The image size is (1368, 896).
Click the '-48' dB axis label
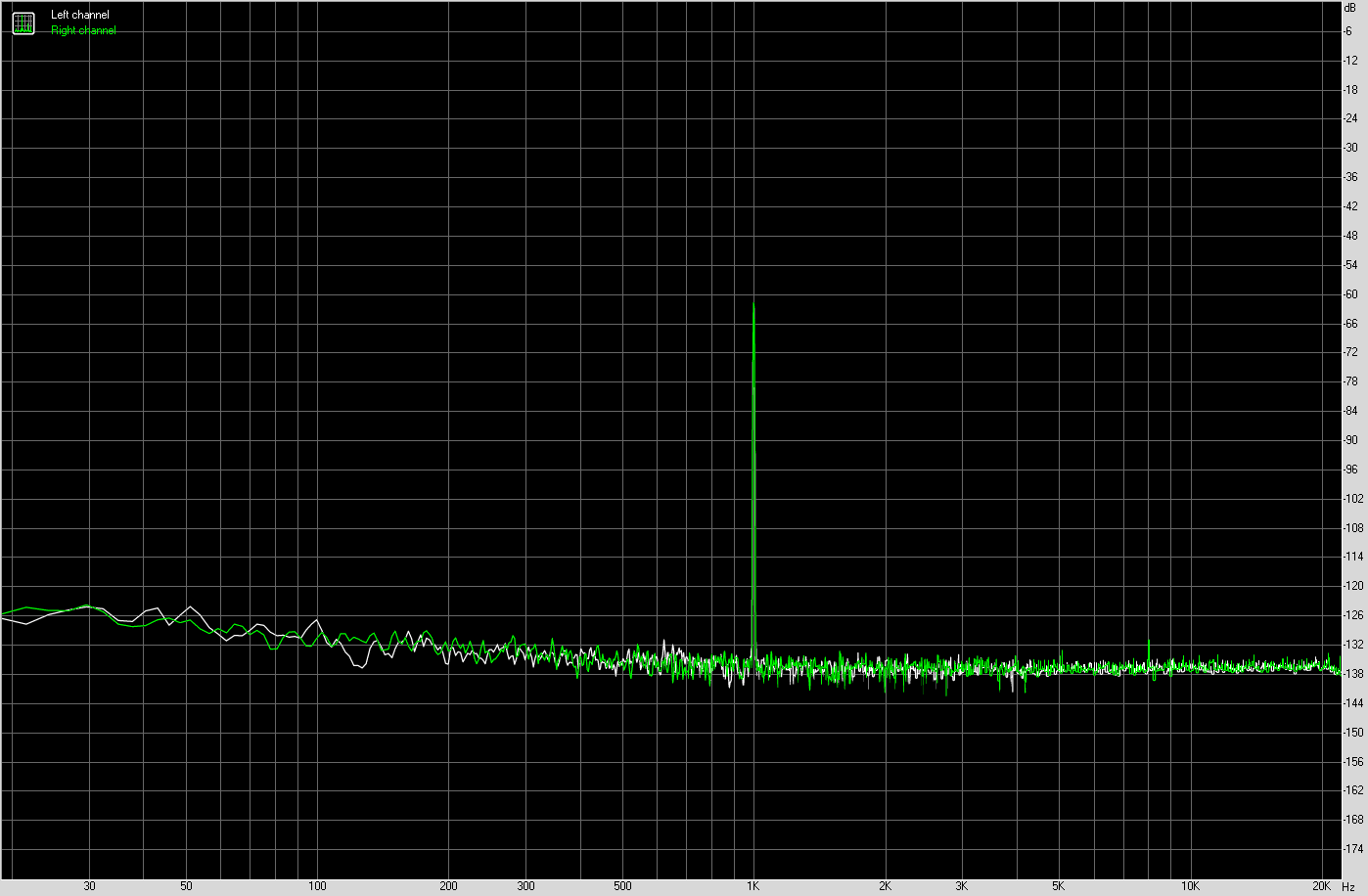point(1350,236)
